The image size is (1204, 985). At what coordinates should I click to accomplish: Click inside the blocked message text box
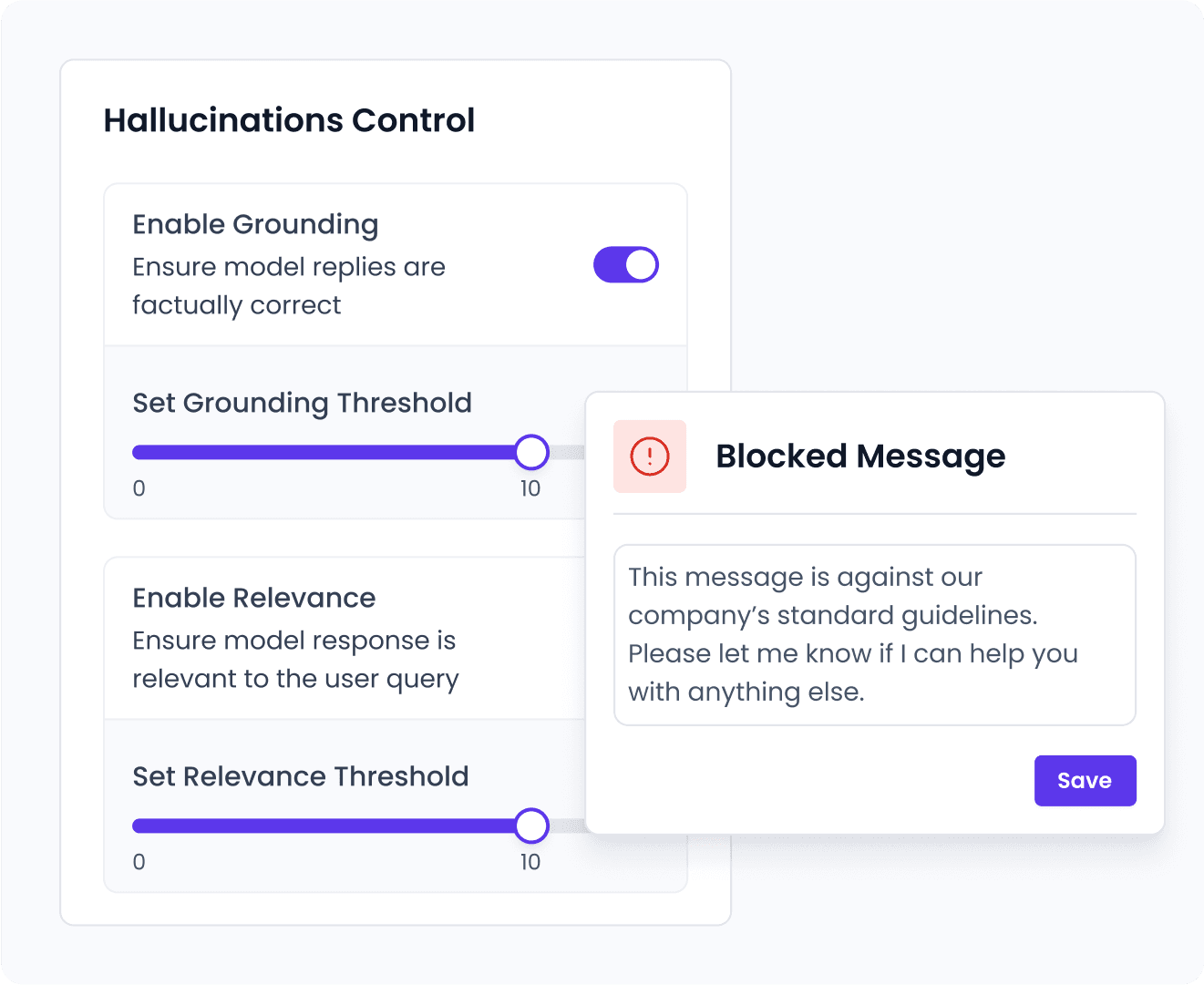(x=874, y=634)
